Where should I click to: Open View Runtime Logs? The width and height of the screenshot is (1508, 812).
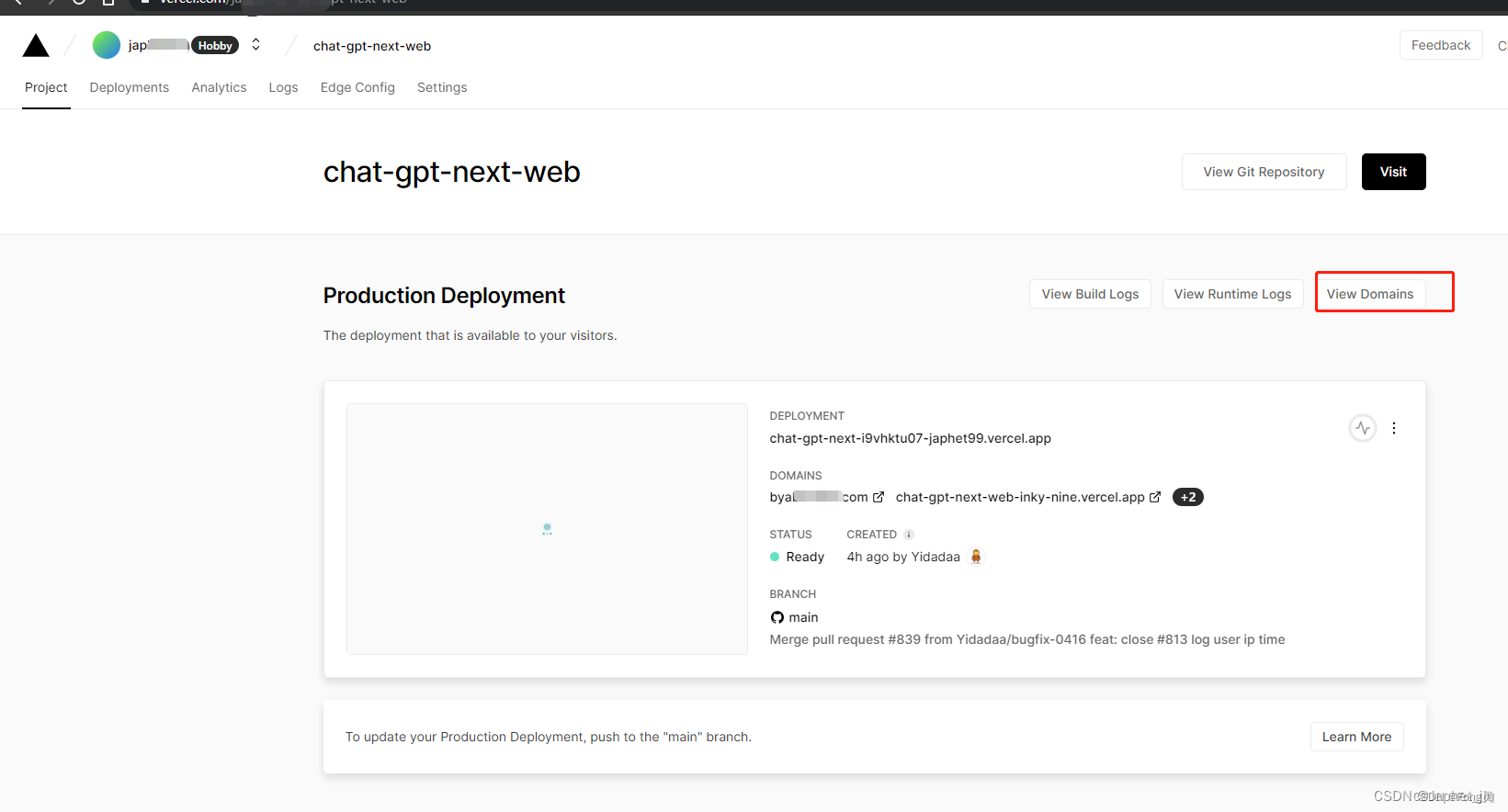pyautogui.click(x=1232, y=294)
